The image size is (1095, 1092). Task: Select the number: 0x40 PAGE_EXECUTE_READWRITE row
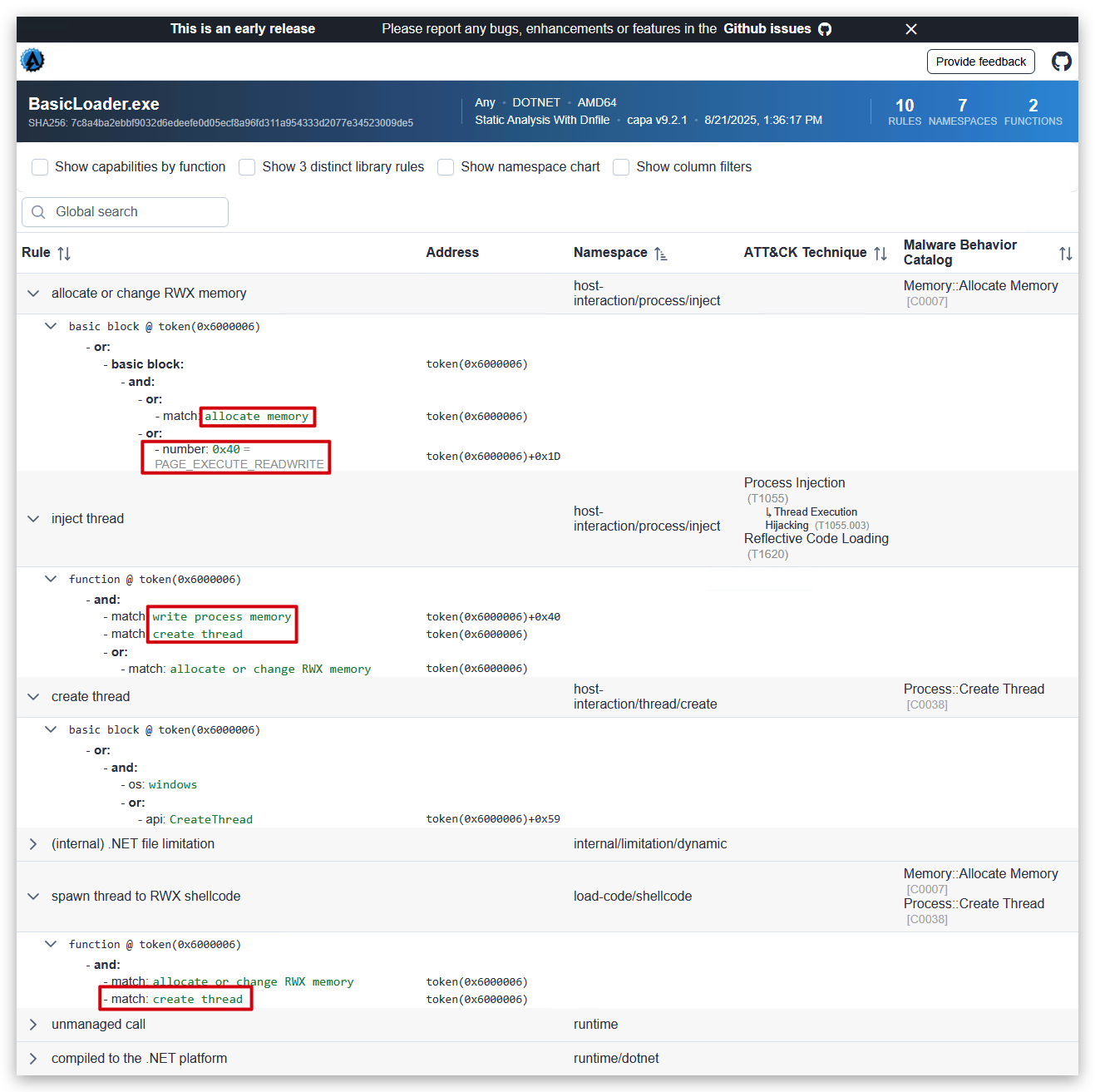tap(239, 457)
